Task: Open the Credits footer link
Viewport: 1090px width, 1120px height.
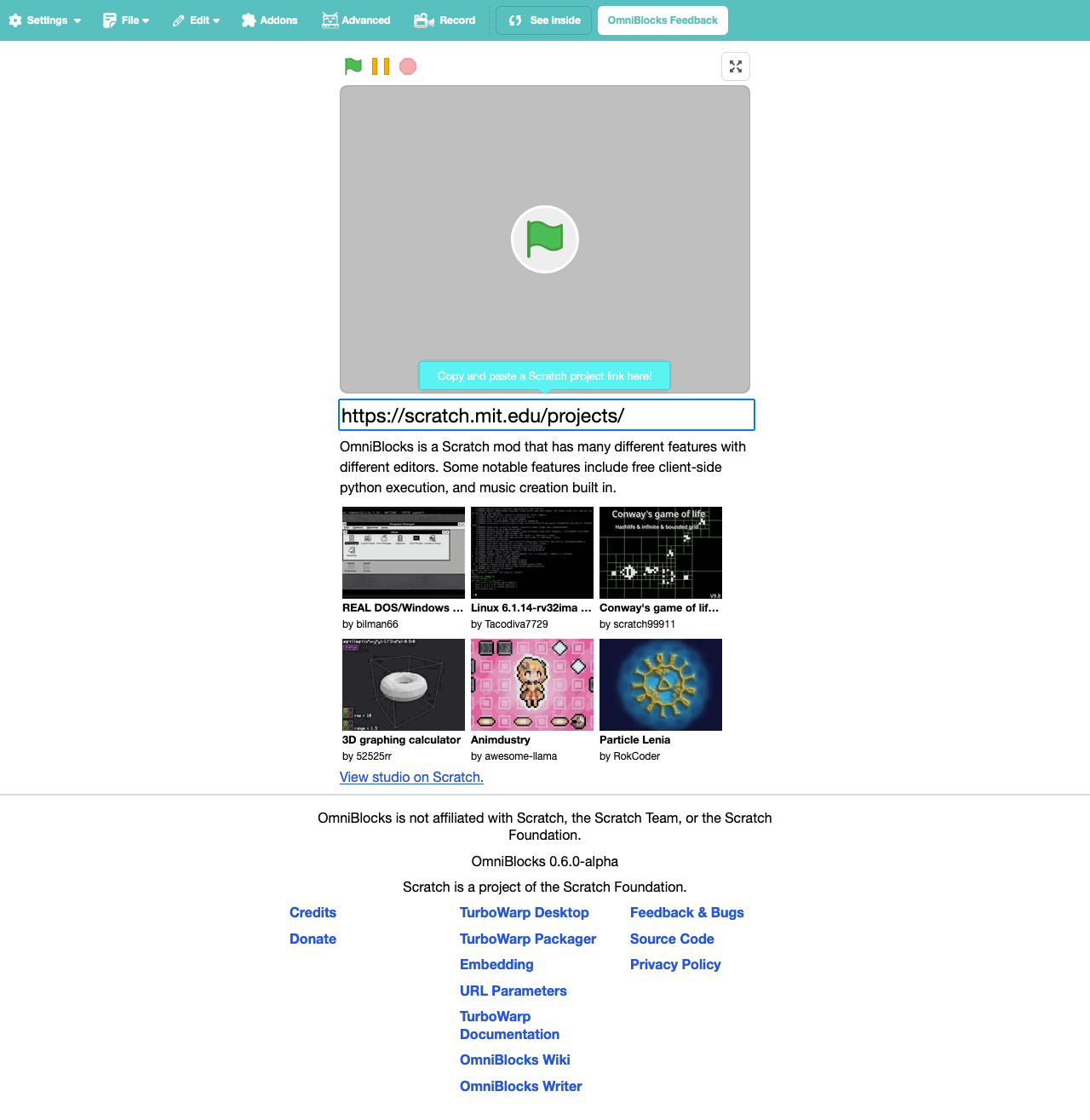Action: pos(313,913)
